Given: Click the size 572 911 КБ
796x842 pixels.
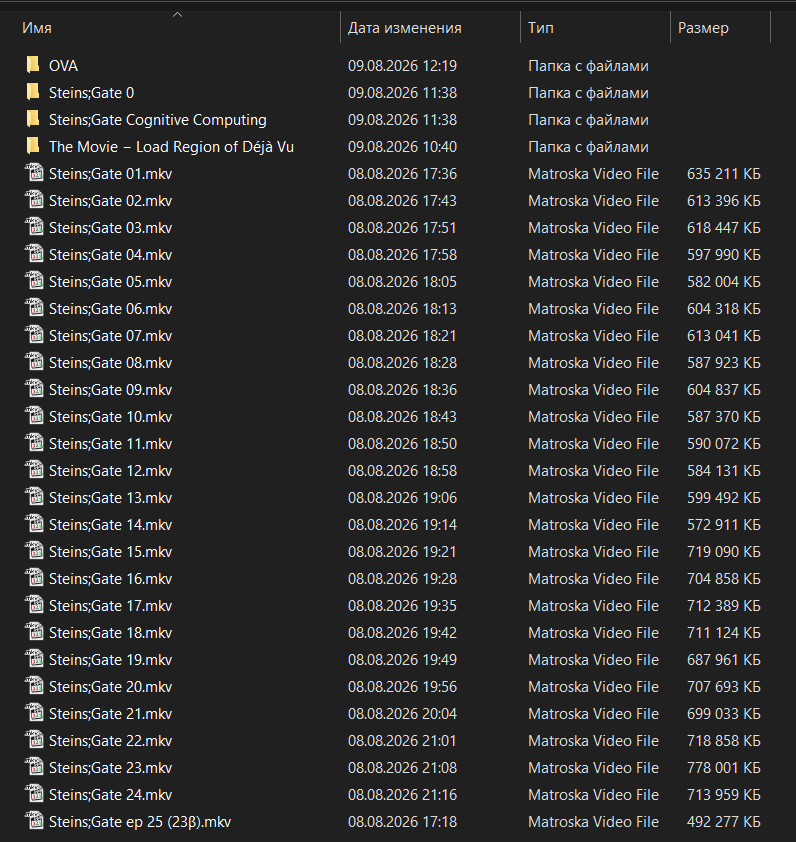Looking at the screenshot, I should pyautogui.click(x=723, y=525).
